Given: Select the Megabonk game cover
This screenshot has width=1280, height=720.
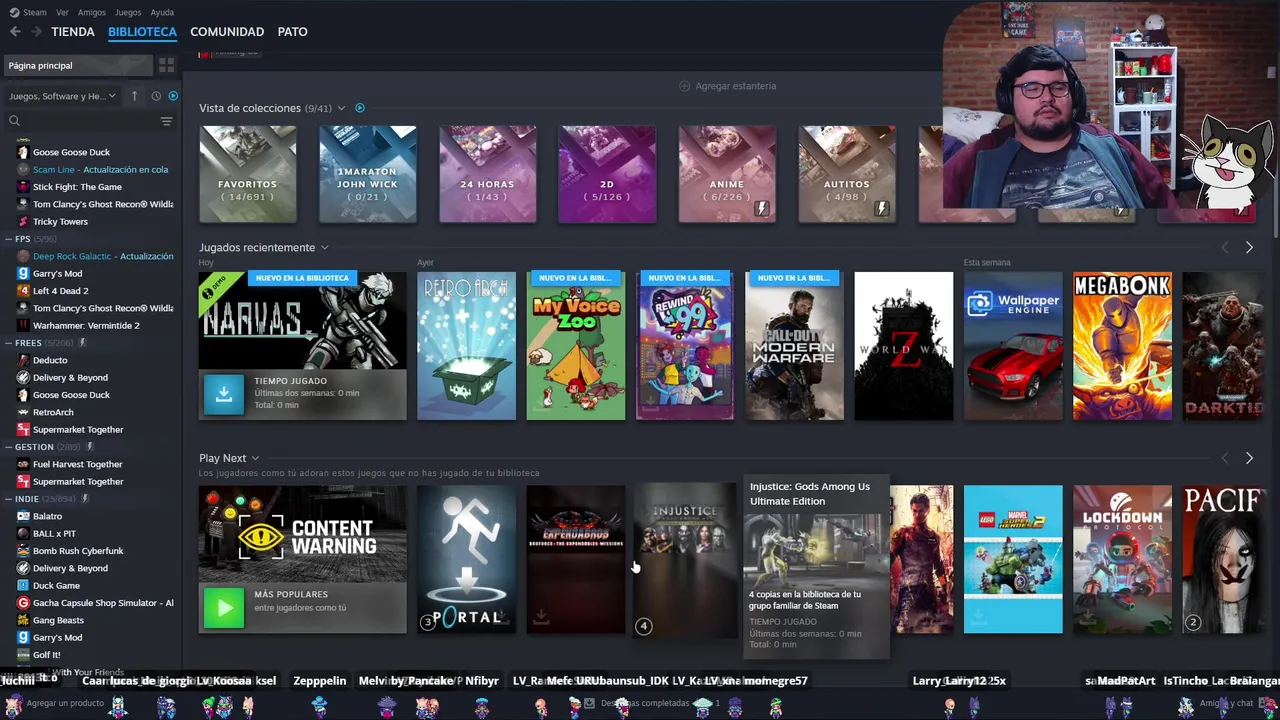Looking at the screenshot, I should [x=1122, y=346].
